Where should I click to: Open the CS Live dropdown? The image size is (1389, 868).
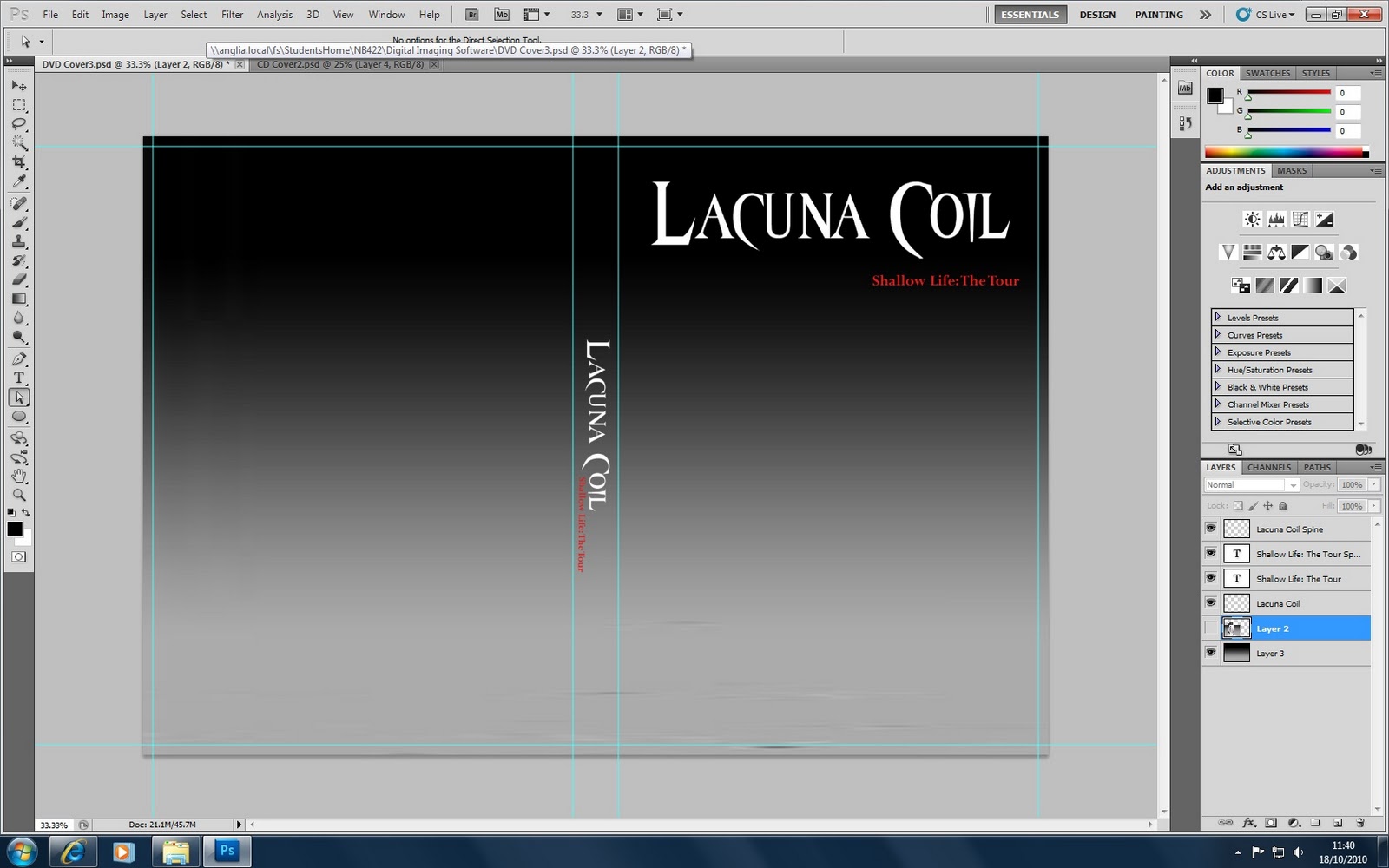[1266, 15]
